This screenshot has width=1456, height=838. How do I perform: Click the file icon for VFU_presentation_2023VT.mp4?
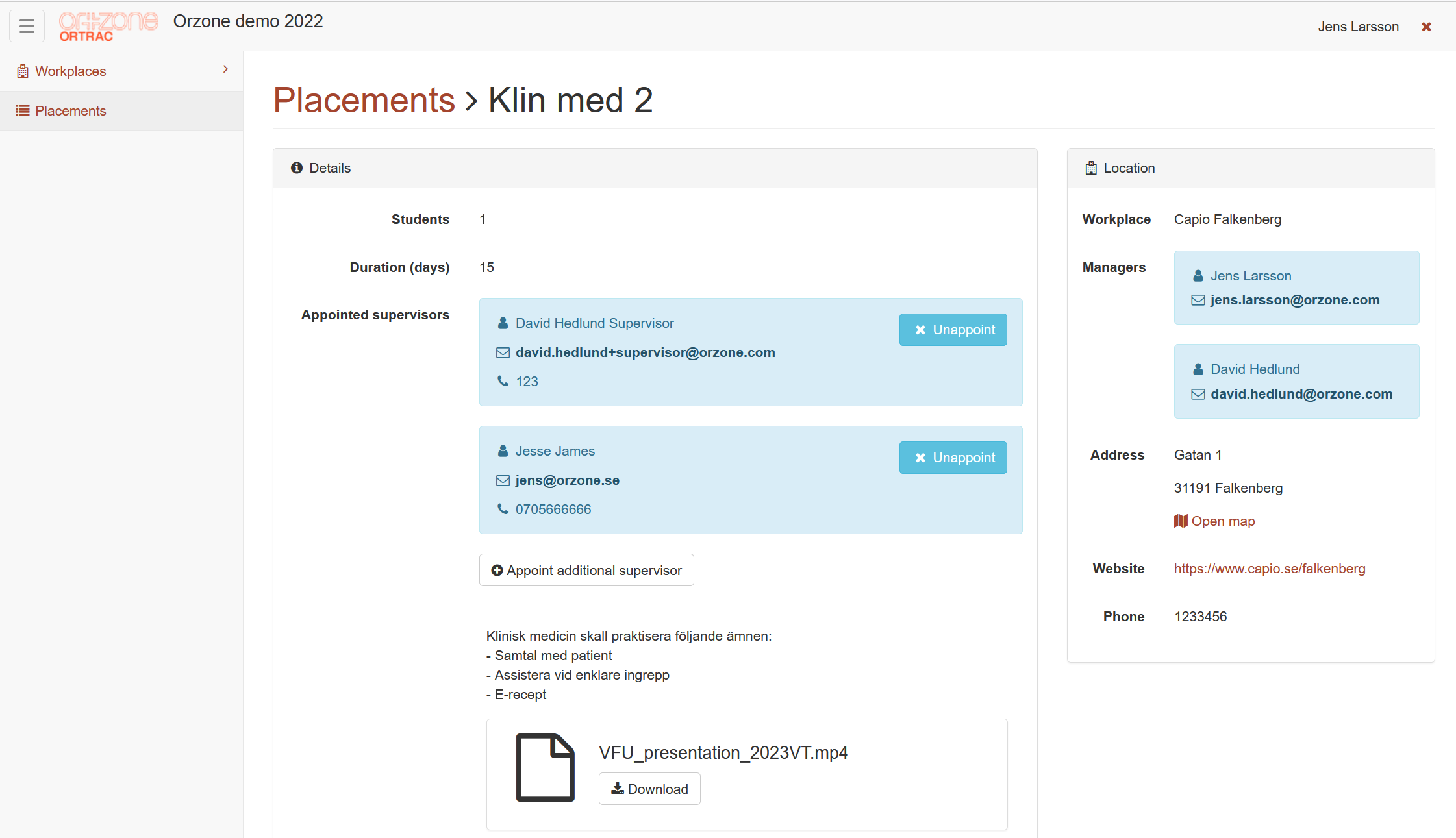[x=545, y=767]
